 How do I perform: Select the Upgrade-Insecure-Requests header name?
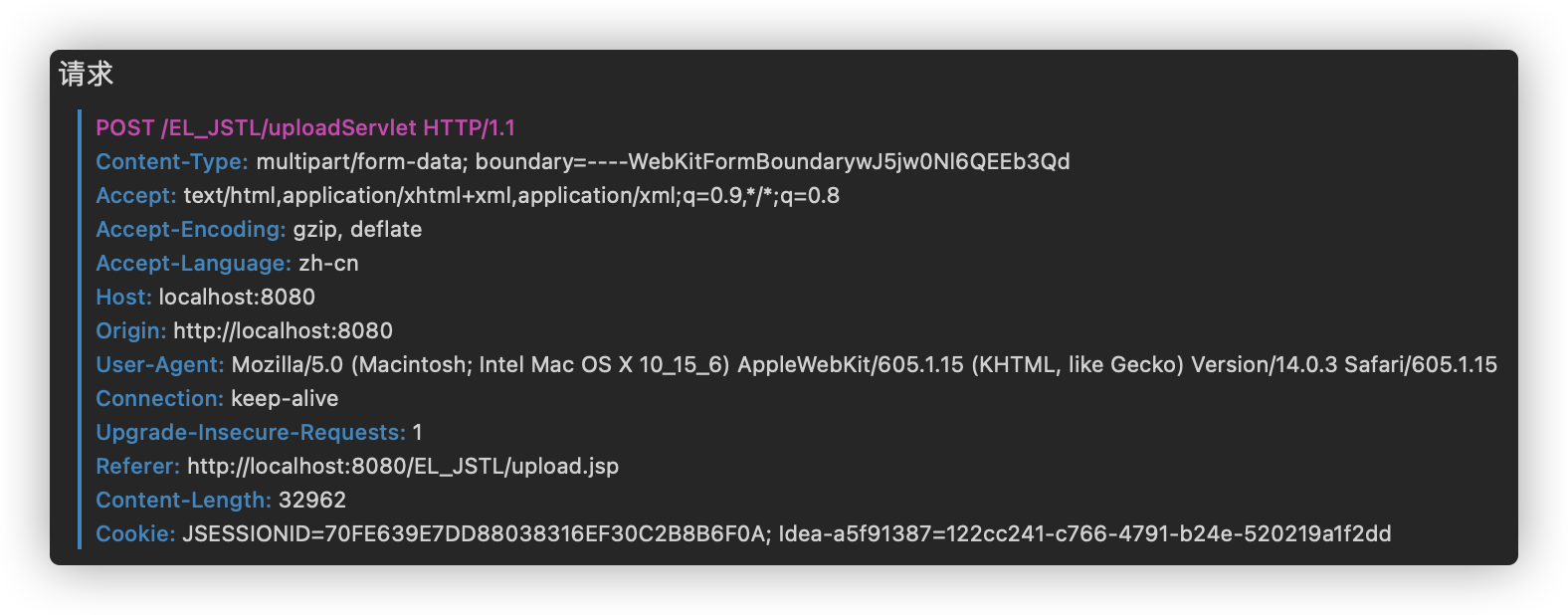coord(250,433)
